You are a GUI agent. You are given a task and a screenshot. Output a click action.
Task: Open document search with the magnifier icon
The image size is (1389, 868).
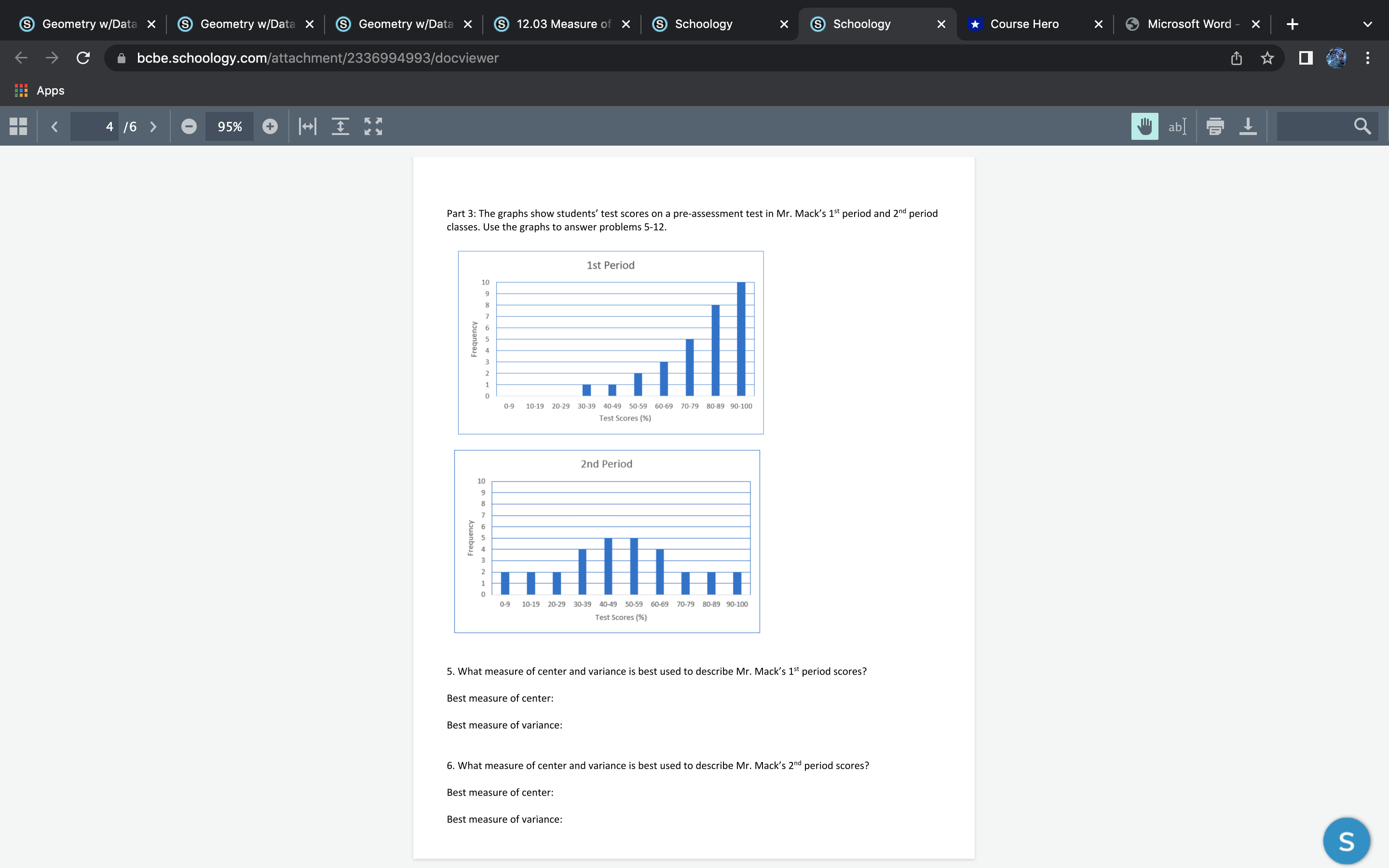point(1362,126)
